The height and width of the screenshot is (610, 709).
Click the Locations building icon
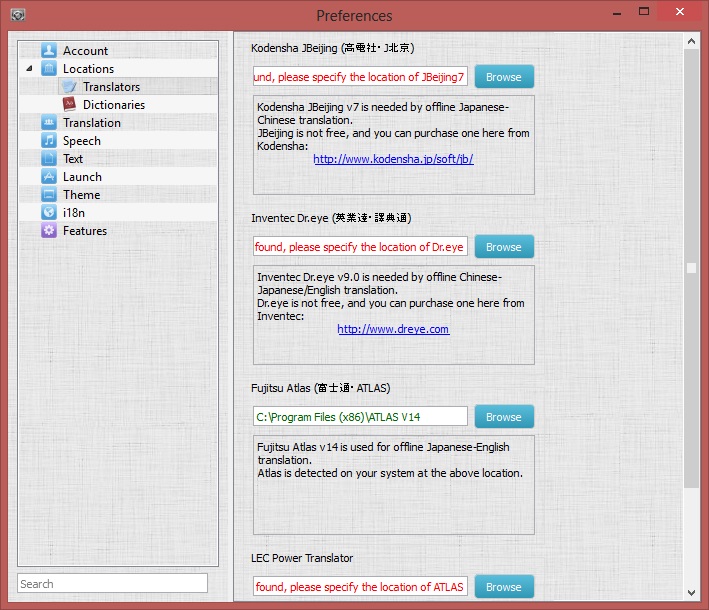[49, 68]
